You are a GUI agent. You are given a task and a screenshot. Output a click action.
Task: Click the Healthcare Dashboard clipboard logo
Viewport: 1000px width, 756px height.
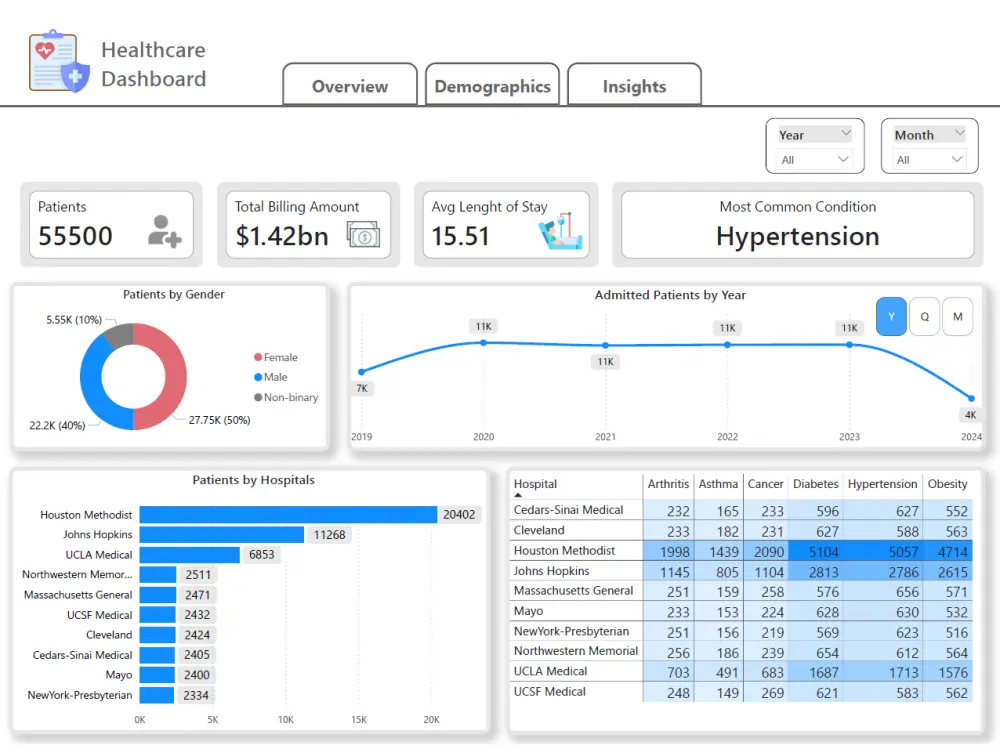55,60
